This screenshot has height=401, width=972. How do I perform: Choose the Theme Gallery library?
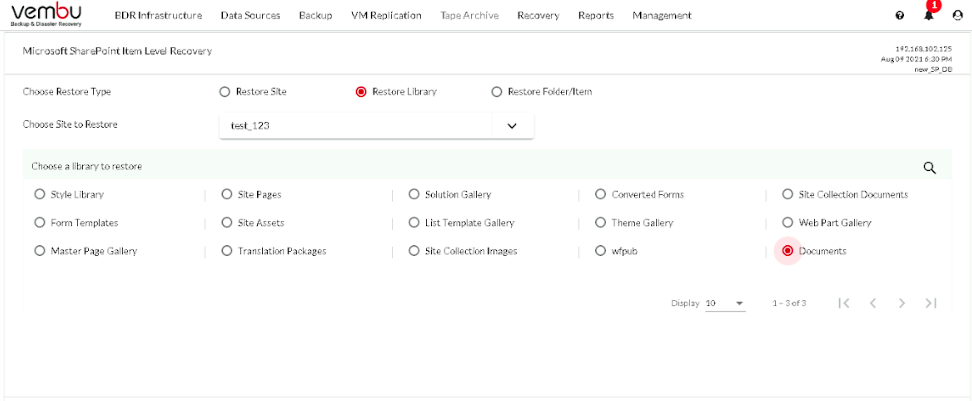point(600,223)
